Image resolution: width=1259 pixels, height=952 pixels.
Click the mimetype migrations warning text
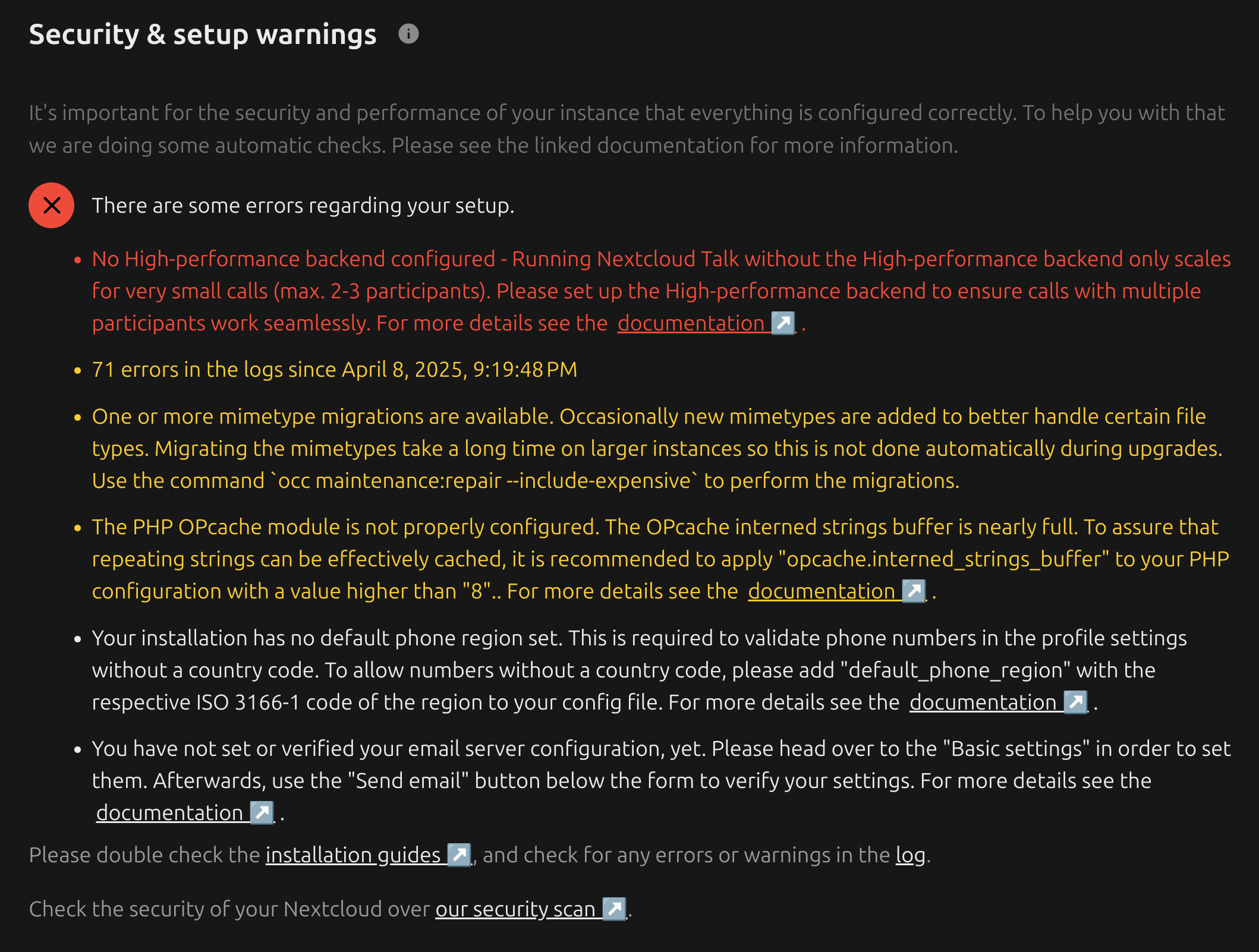click(x=657, y=449)
